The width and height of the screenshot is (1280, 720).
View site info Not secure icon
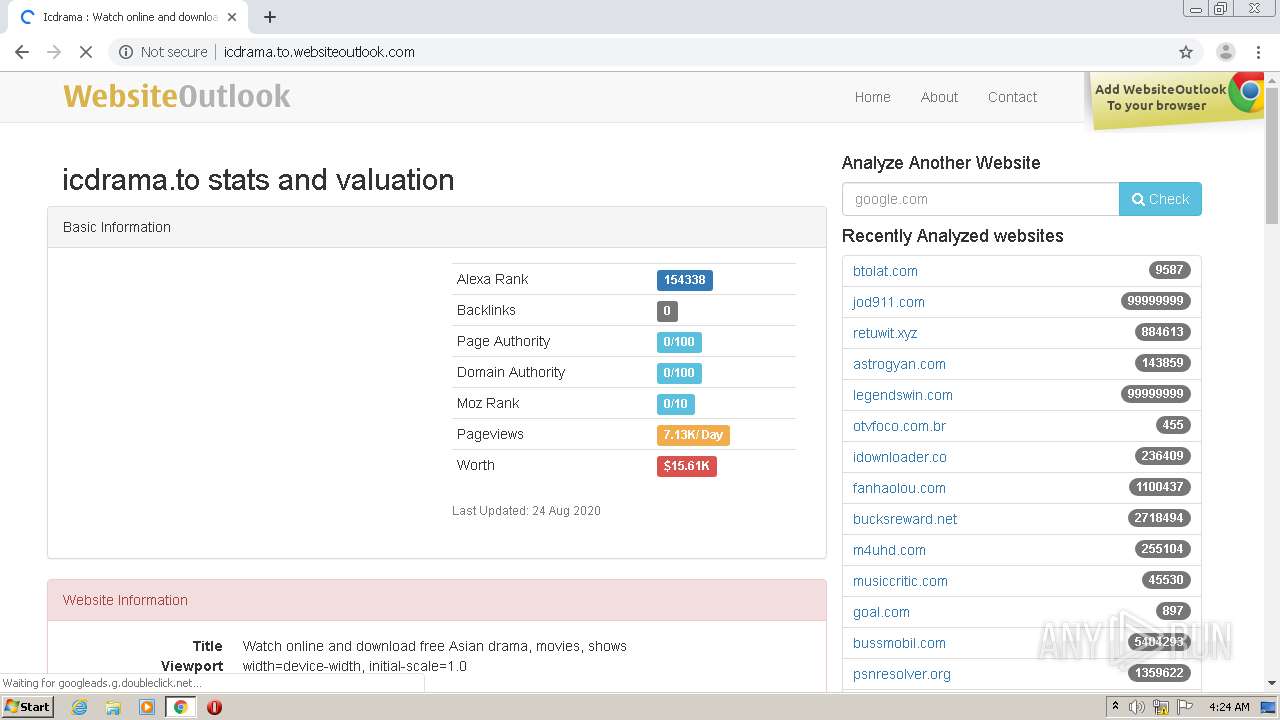(126, 52)
